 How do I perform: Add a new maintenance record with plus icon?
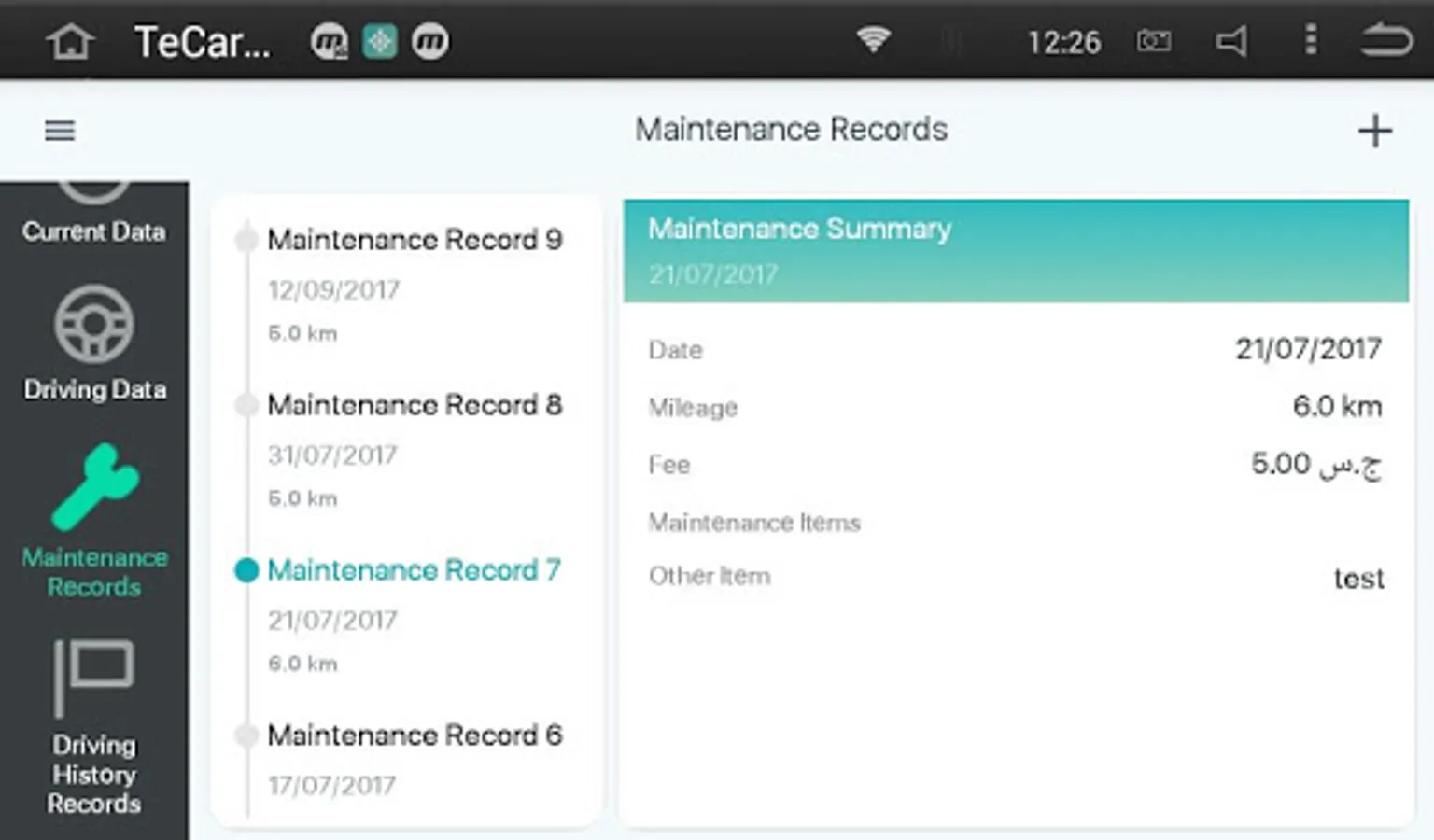click(x=1374, y=131)
